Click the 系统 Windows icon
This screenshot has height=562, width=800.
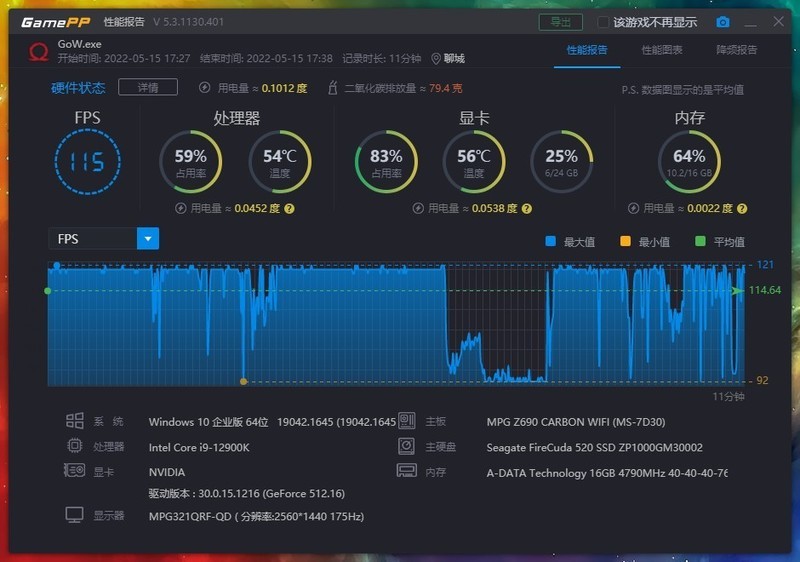pos(74,421)
